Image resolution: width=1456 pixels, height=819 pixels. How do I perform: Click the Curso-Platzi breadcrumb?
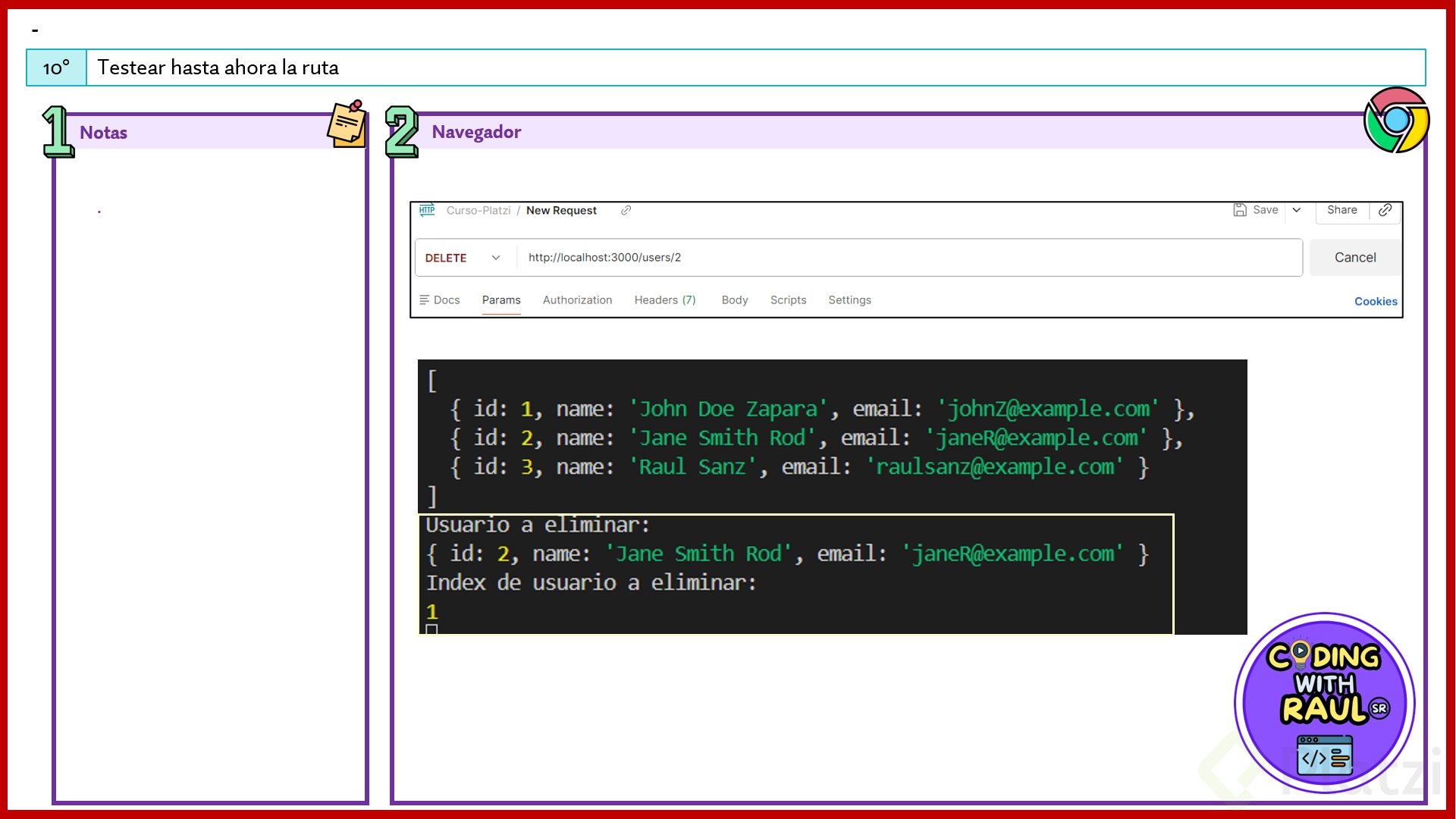tap(478, 211)
